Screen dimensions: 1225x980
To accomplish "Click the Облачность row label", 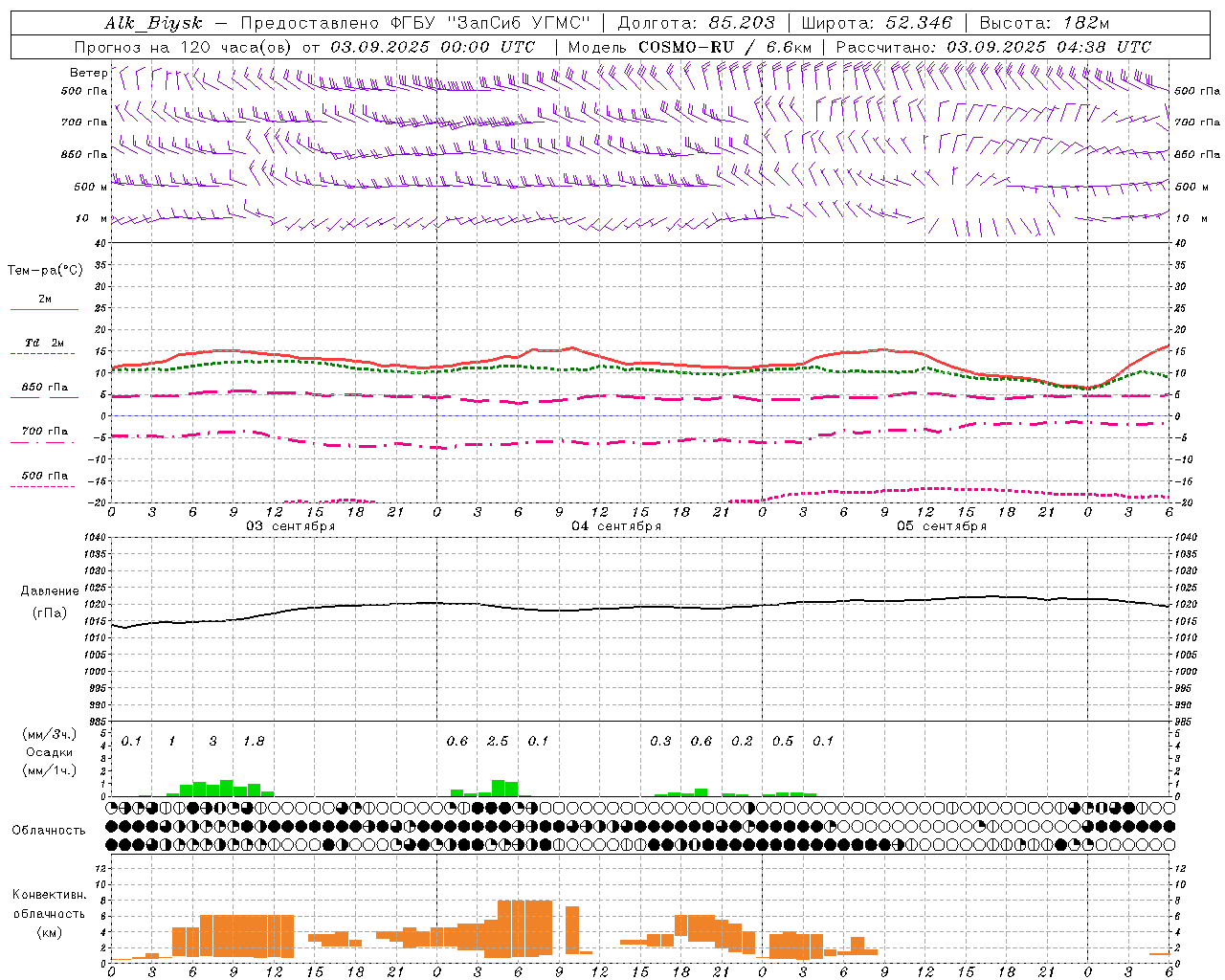I will tap(49, 830).
